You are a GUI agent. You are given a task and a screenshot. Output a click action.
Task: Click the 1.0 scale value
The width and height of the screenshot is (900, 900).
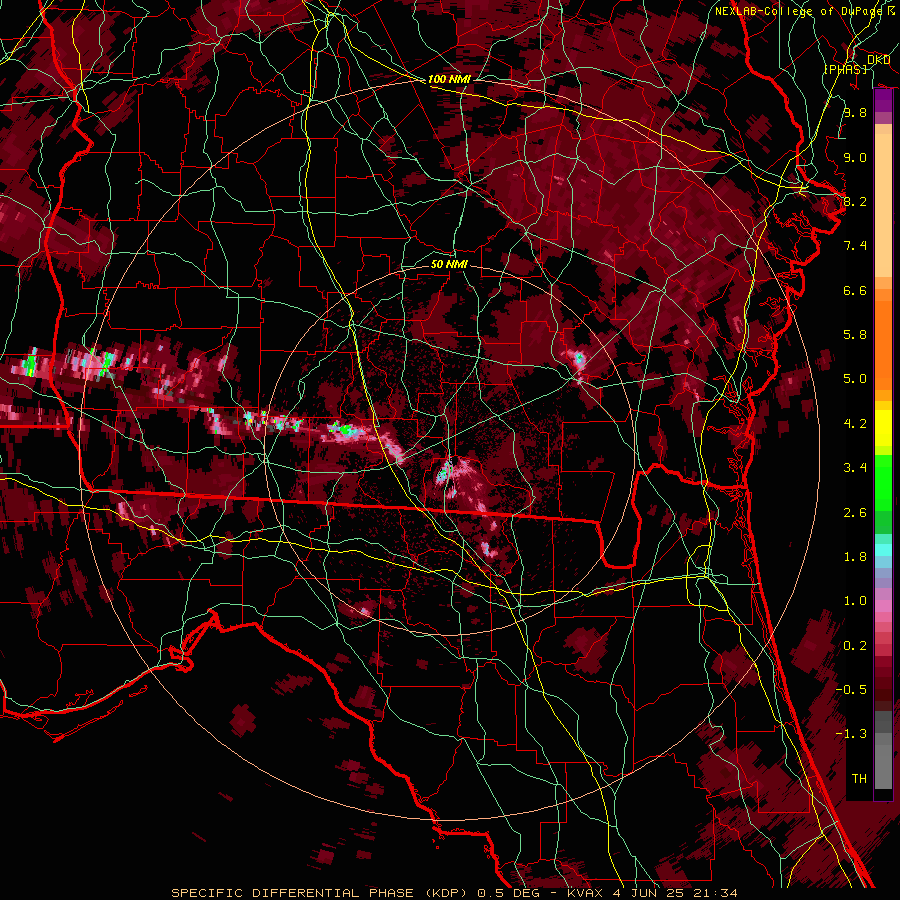tap(855, 601)
